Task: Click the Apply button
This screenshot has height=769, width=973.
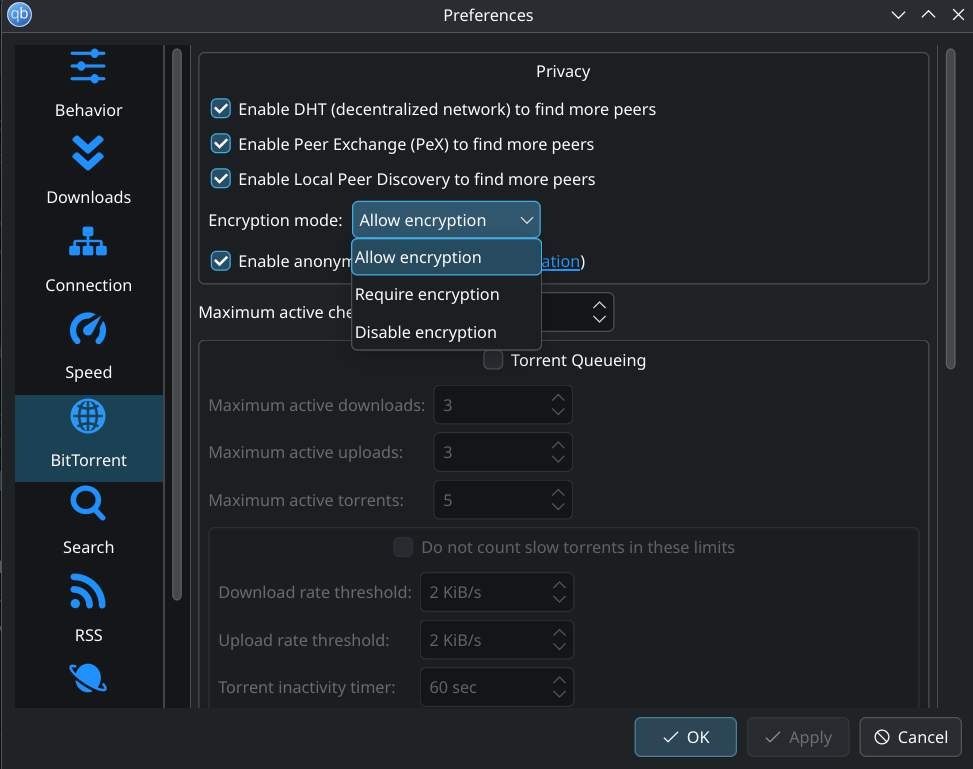Action: (x=797, y=737)
